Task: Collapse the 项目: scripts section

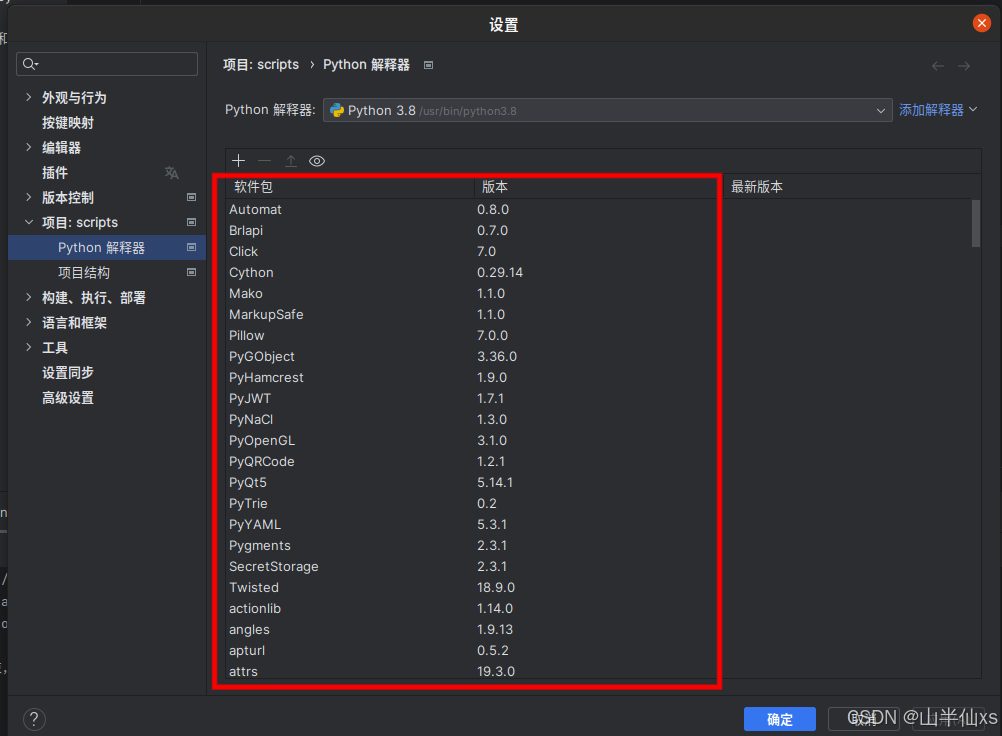Action: pos(28,222)
